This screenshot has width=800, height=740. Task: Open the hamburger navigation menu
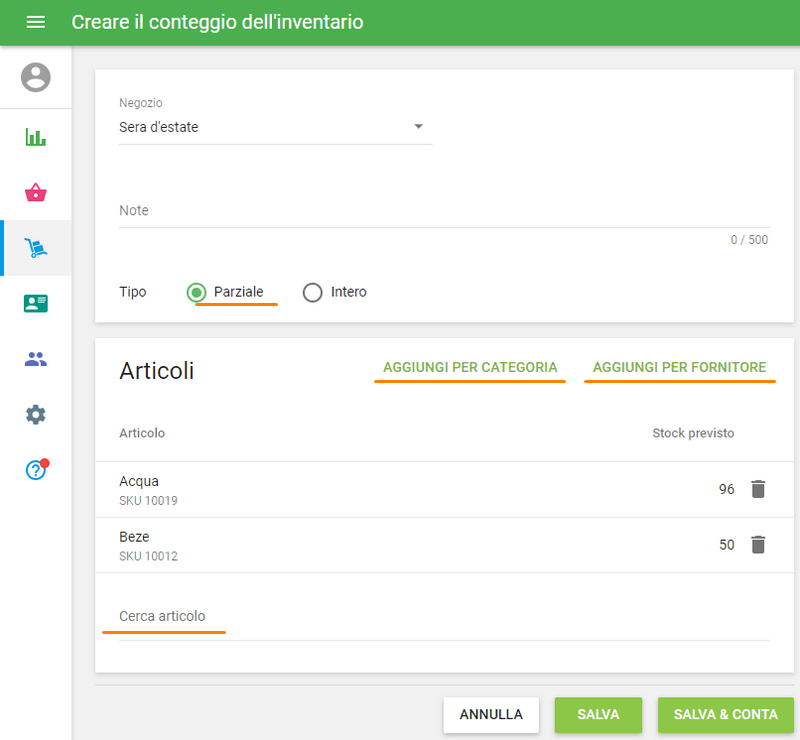[35, 22]
